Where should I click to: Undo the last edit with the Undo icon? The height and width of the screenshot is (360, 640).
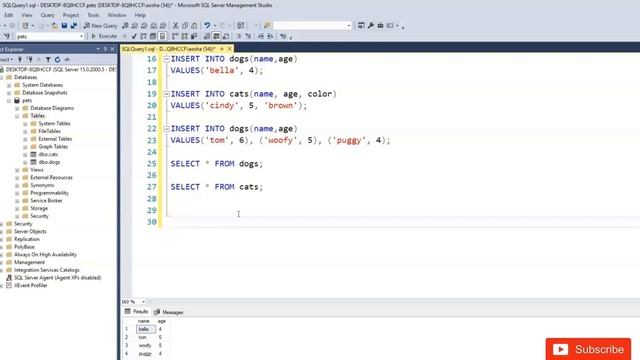click(207, 25)
